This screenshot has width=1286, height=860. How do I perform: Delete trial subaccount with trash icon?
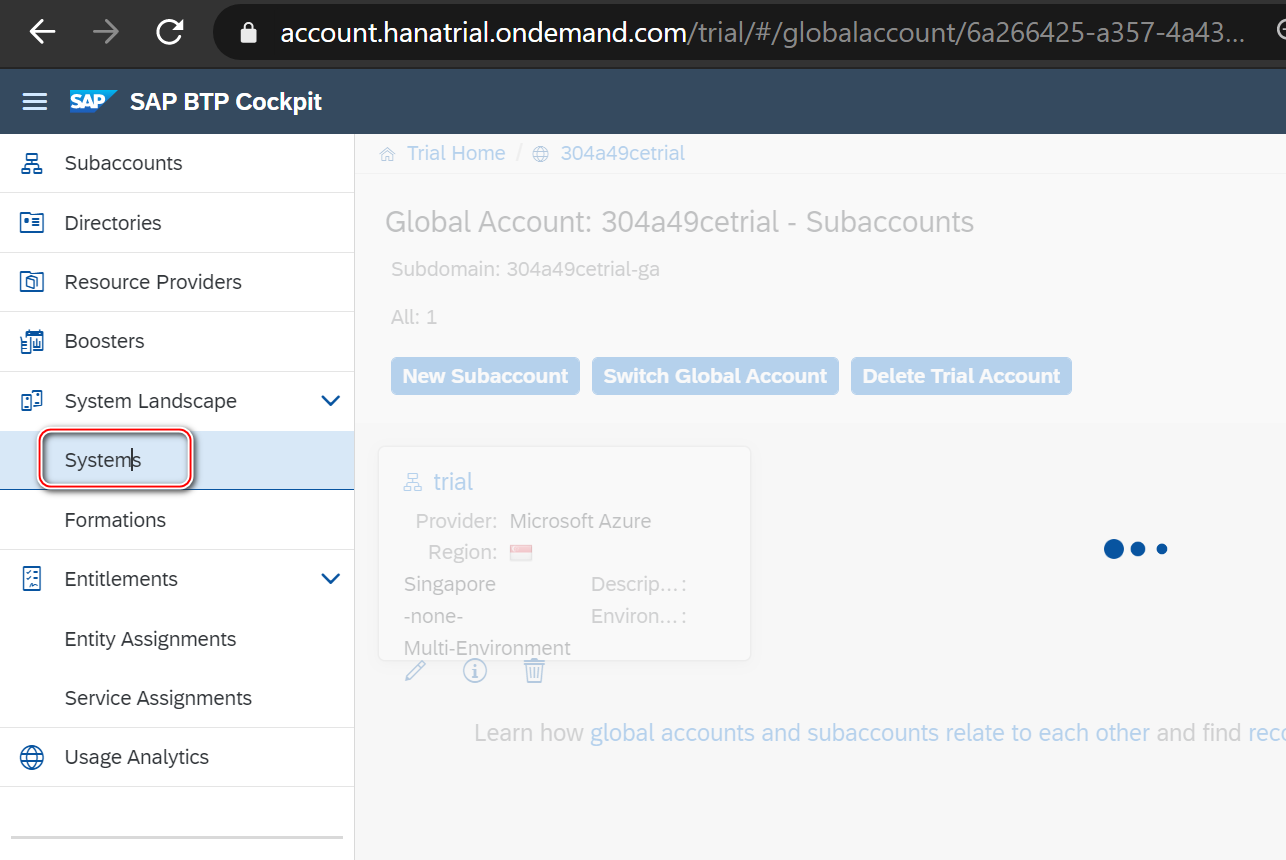click(535, 670)
